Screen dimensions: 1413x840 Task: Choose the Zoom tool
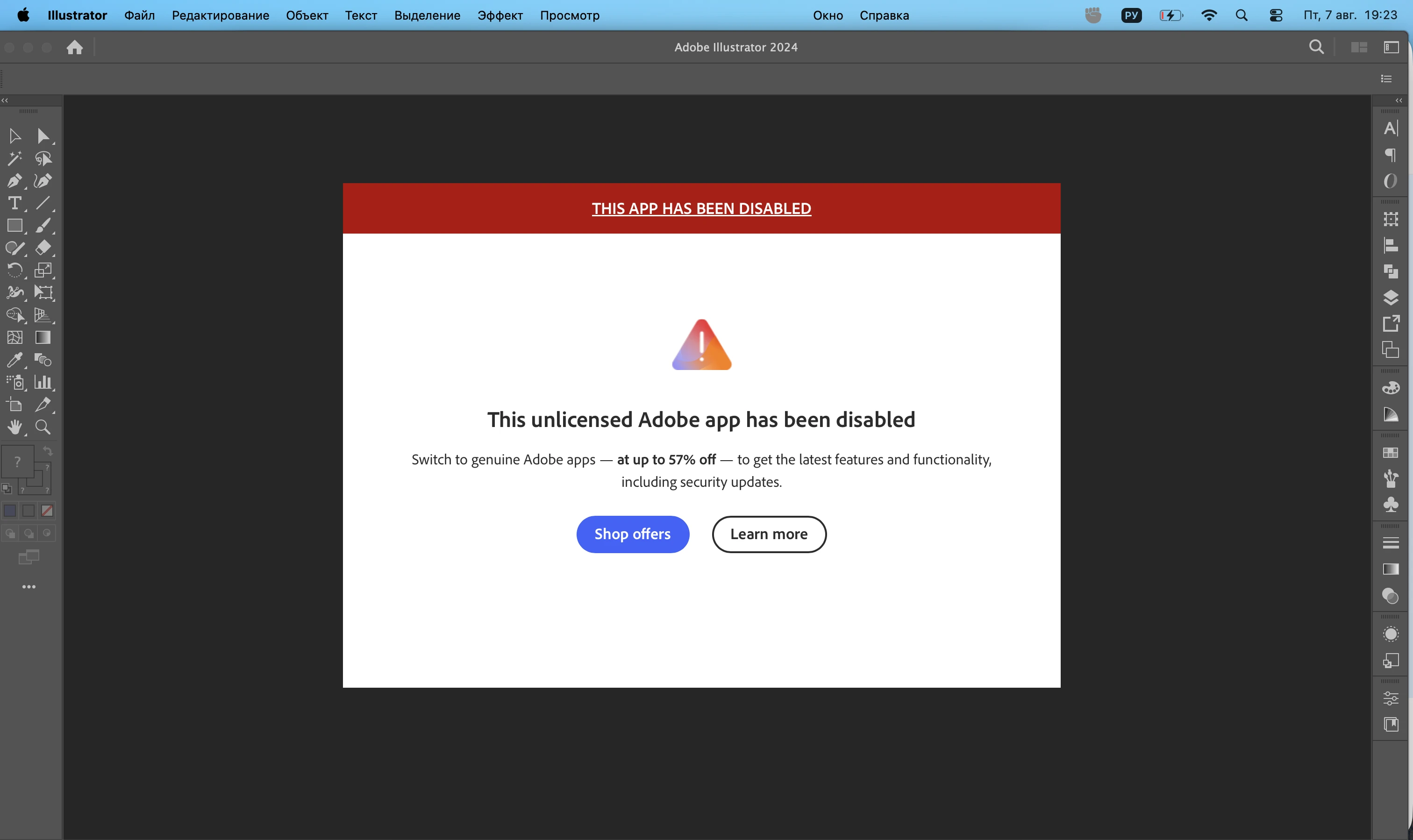[x=43, y=427]
